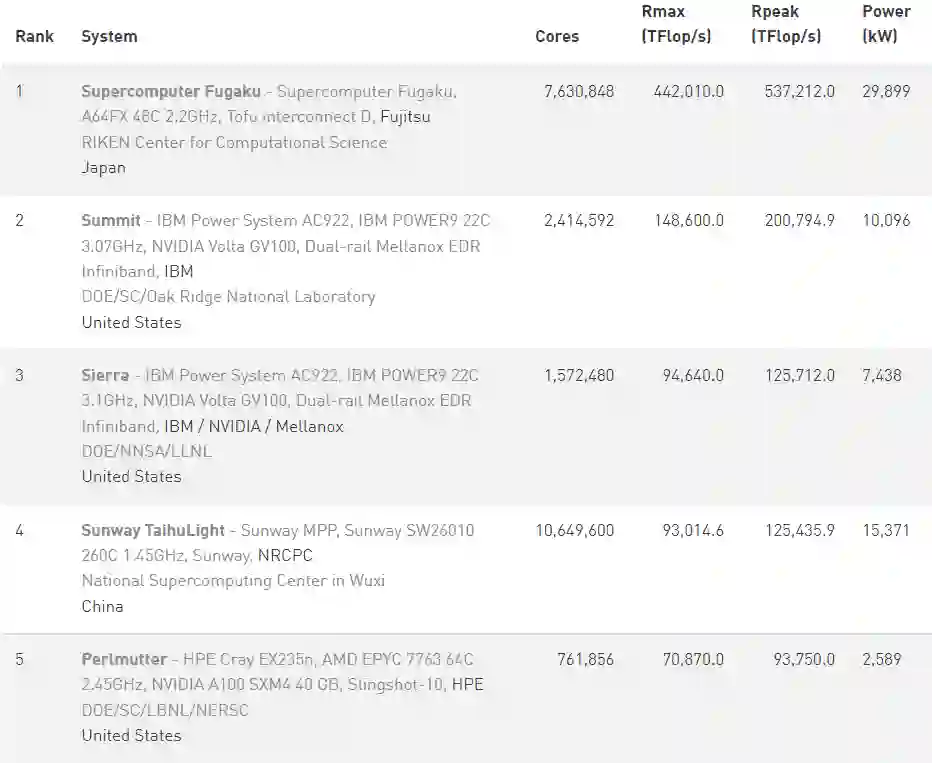Image resolution: width=932 pixels, height=763 pixels.
Task: Open the Sunway TaihuLight system link
Action: 155,530
